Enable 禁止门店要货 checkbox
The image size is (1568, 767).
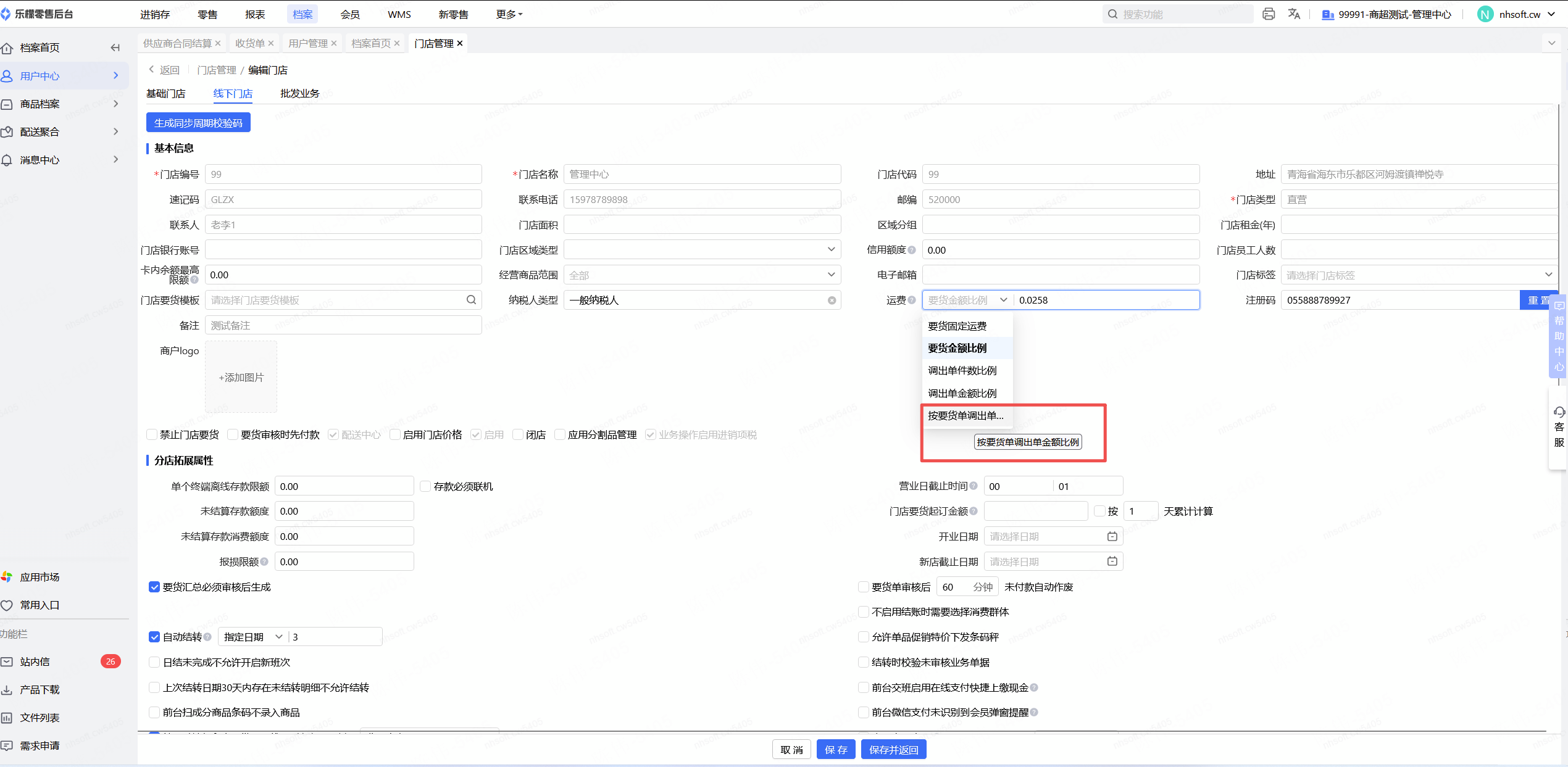pos(152,434)
